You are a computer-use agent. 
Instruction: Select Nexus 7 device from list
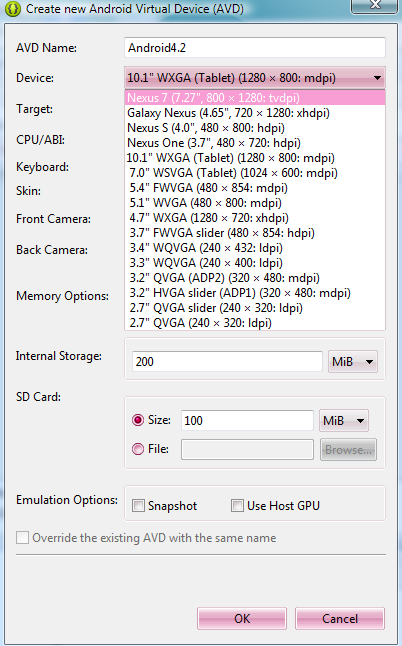coord(255,98)
